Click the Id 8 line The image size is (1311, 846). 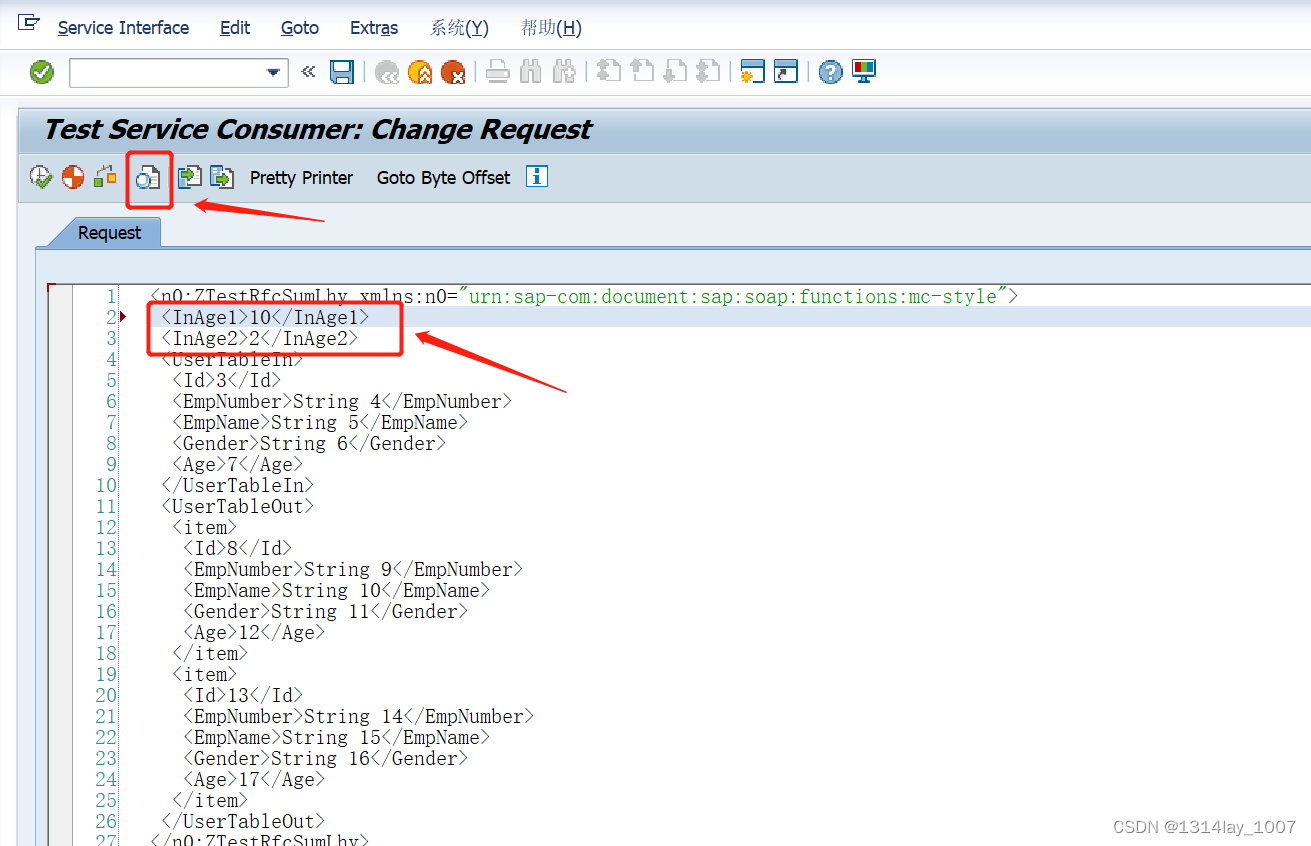(237, 548)
